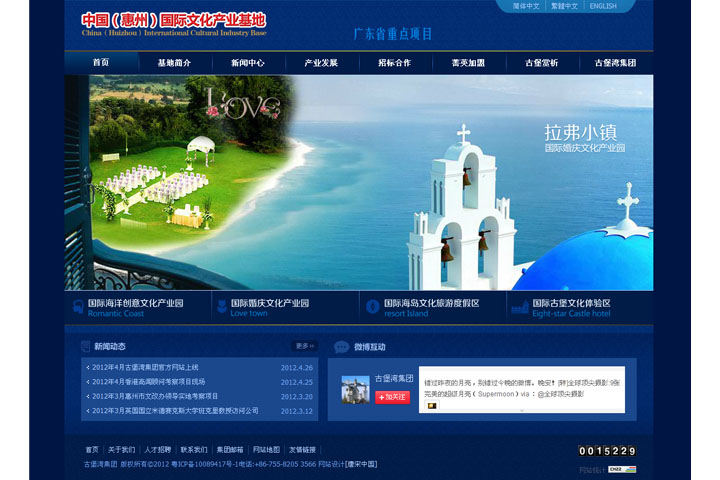Click the small image icon under the weibo post
The width and height of the screenshot is (720, 480).
(431, 406)
